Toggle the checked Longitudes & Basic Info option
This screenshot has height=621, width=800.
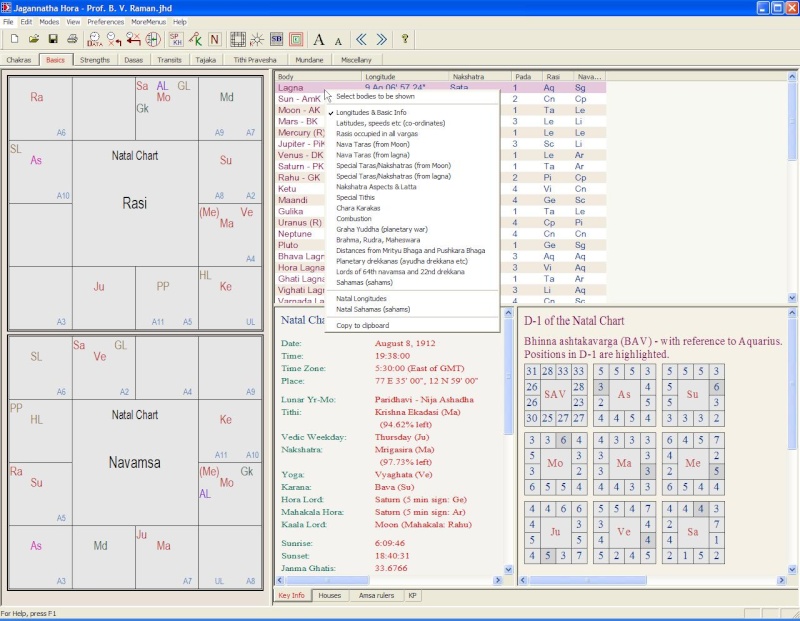click(x=371, y=112)
